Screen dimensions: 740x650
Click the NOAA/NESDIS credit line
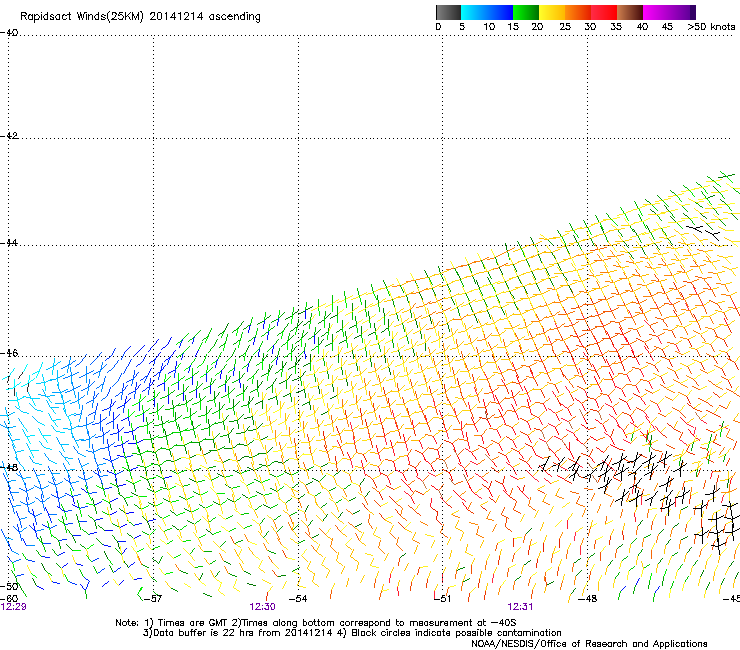(x=589, y=644)
